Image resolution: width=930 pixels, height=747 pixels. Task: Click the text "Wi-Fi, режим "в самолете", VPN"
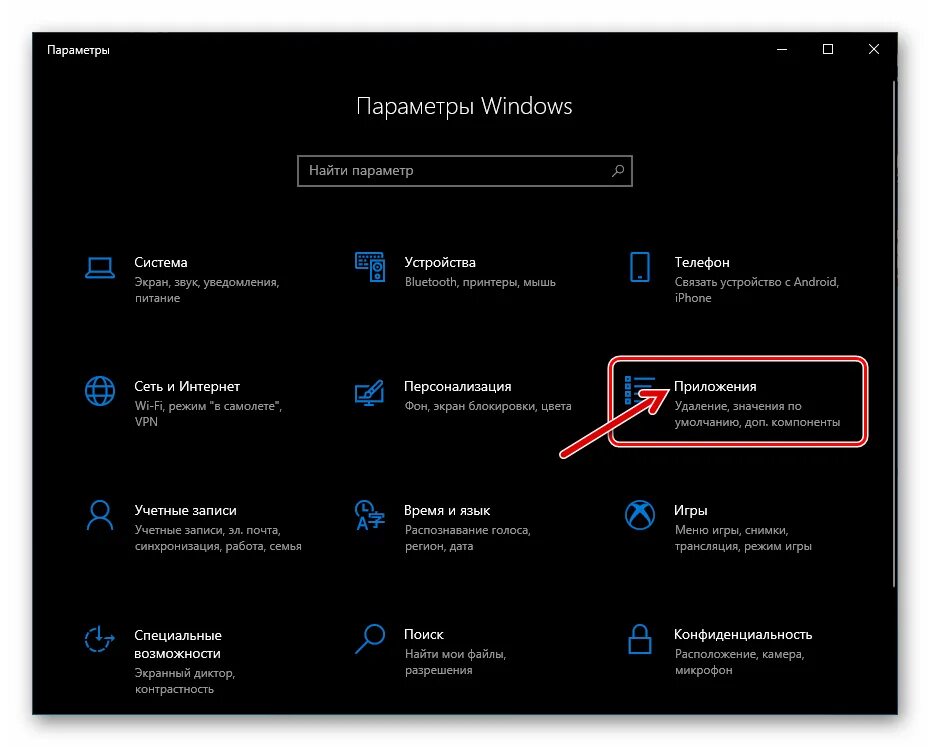208,414
